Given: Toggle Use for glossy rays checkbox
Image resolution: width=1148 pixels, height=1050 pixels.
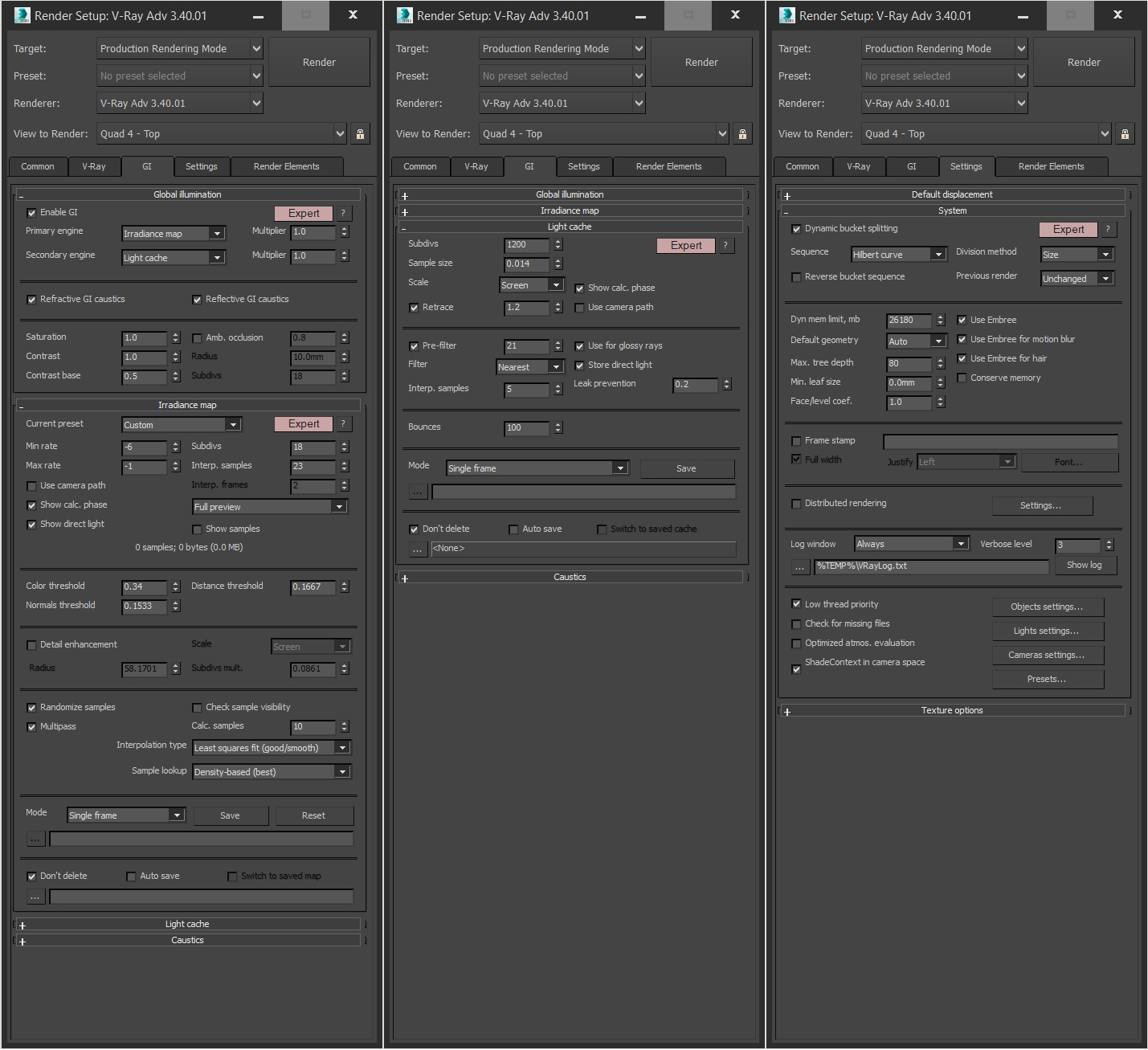Looking at the screenshot, I should coord(579,346).
